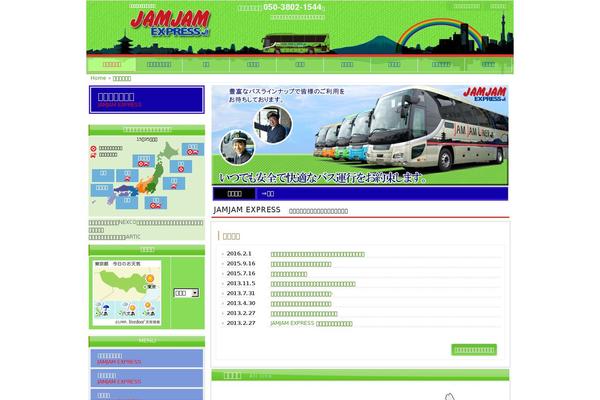The image size is (600, 400).
Task: Select the highlighted first navigation tab
Action: pyautogui.click(x=112, y=65)
